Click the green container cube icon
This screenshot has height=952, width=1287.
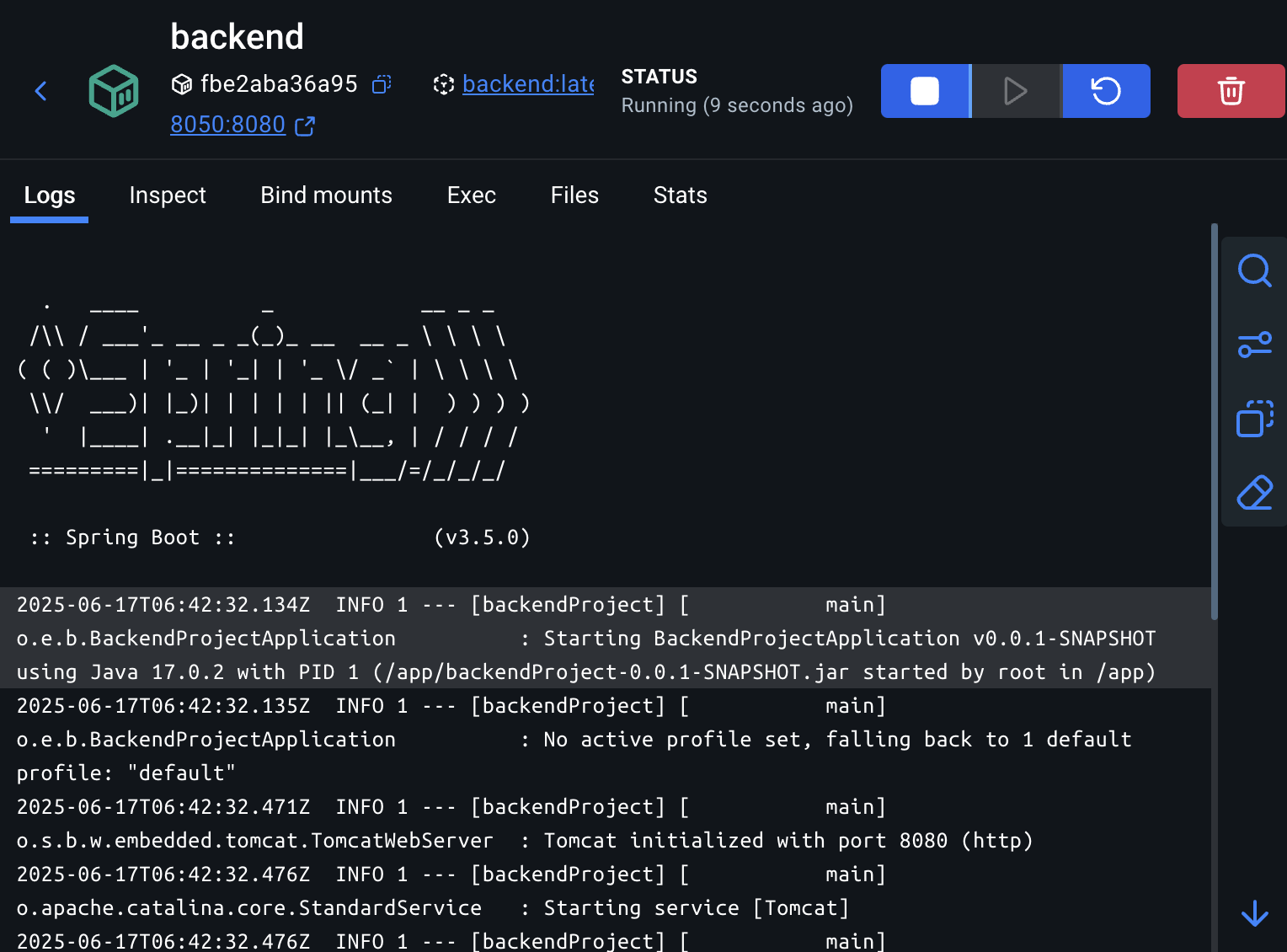click(114, 91)
